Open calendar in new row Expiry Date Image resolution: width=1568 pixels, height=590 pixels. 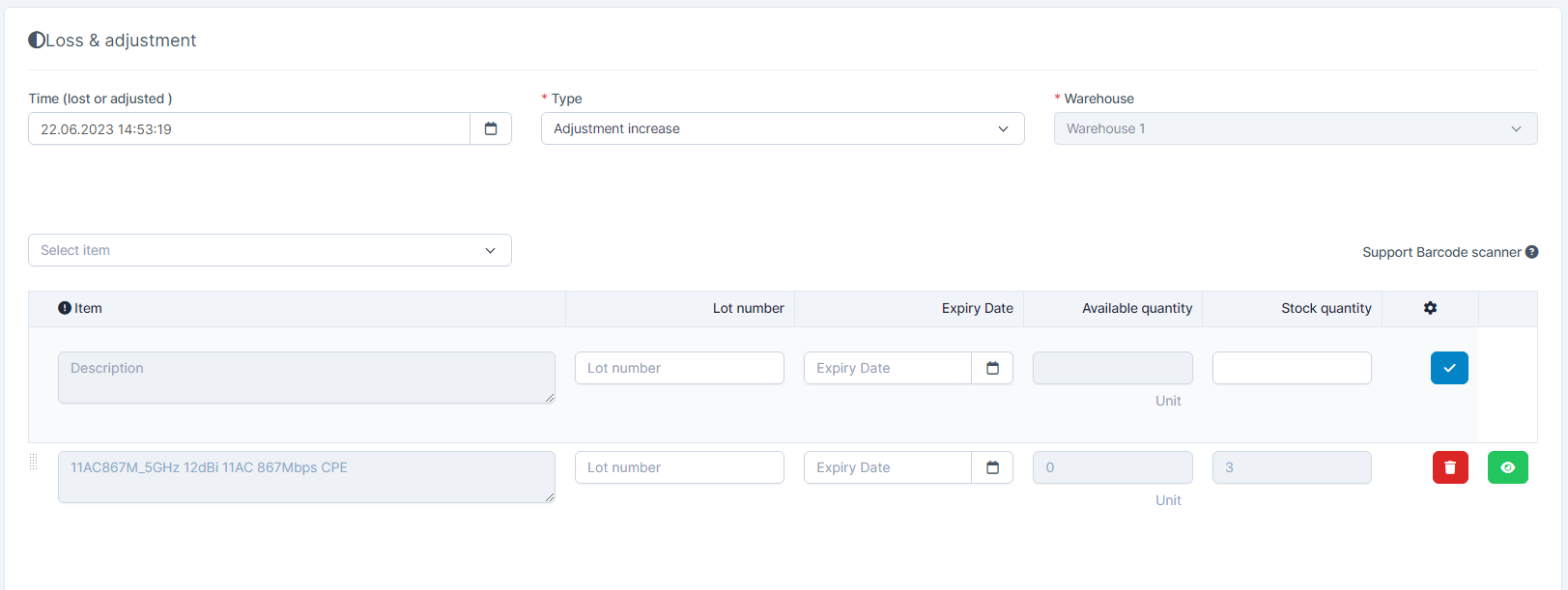click(x=992, y=368)
